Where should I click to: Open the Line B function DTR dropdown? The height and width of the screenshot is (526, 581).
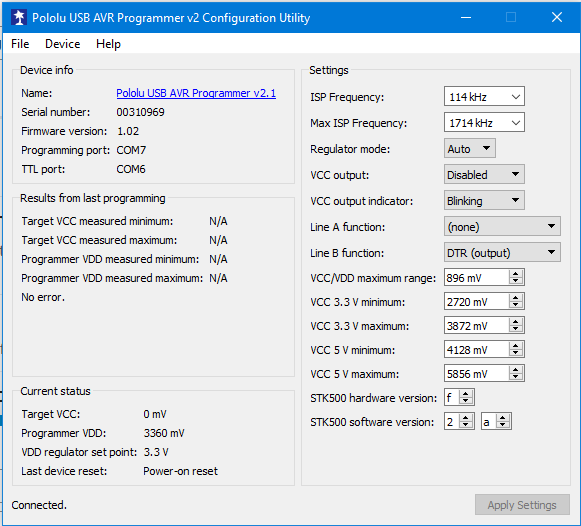tap(502, 252)
